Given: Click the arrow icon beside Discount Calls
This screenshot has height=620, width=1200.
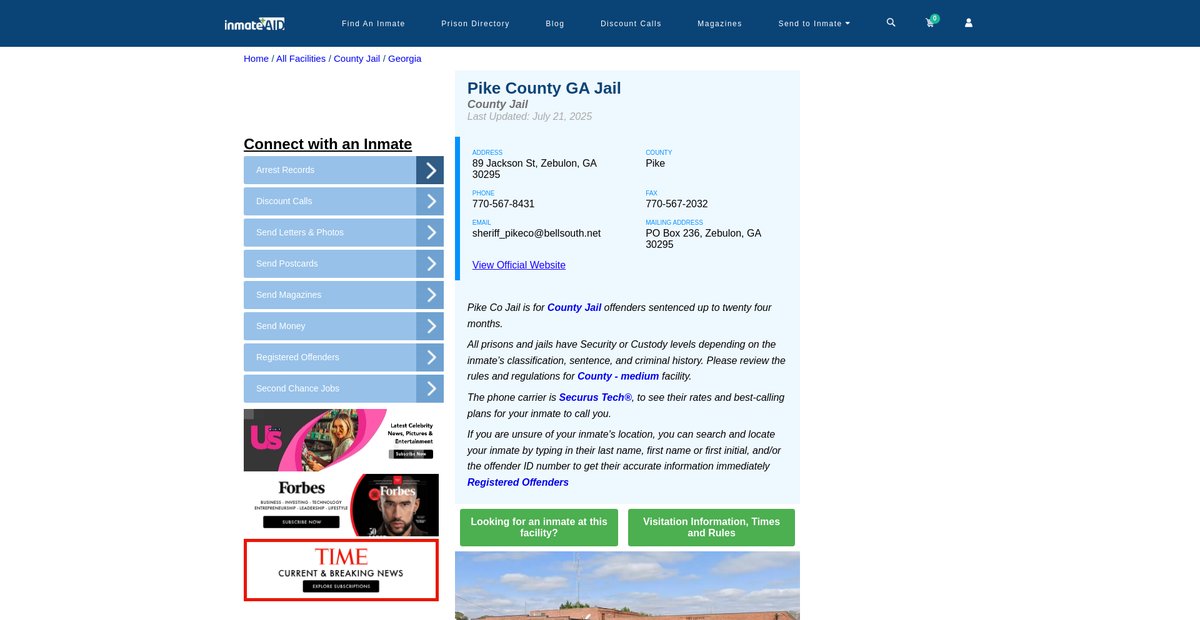Looking at the screenshot, I should coord(430,201).
